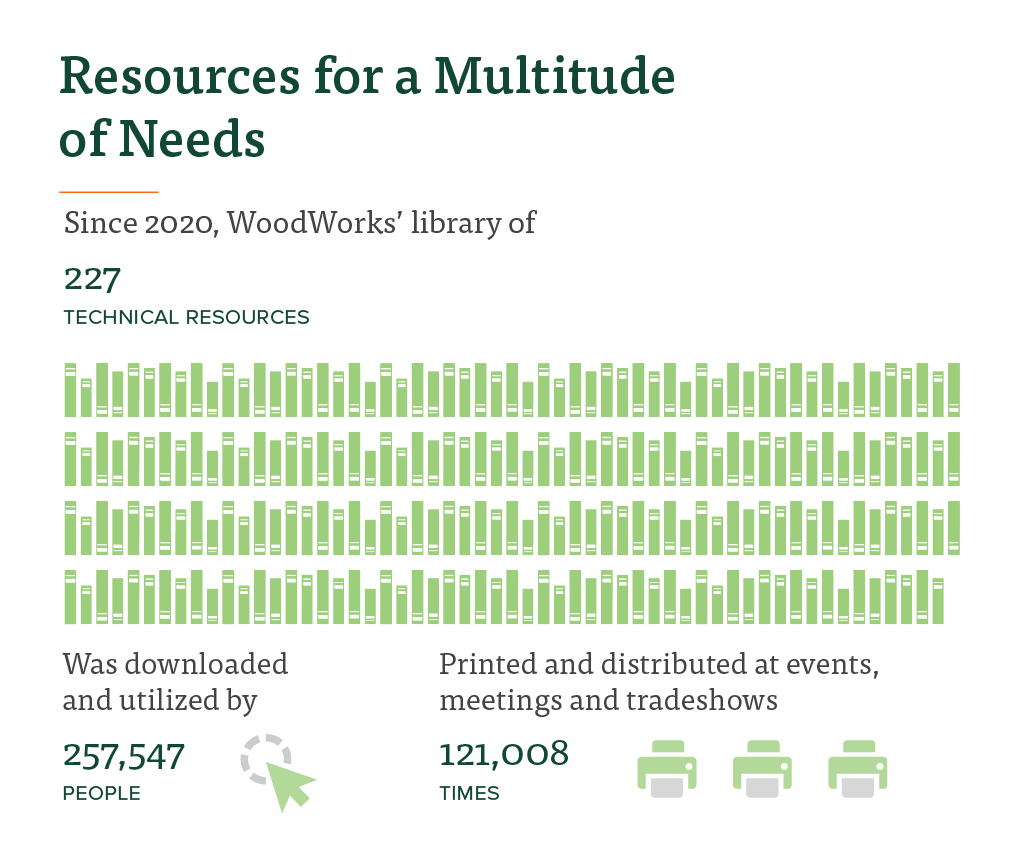Click the 'TIMES' label

[469, 794]
